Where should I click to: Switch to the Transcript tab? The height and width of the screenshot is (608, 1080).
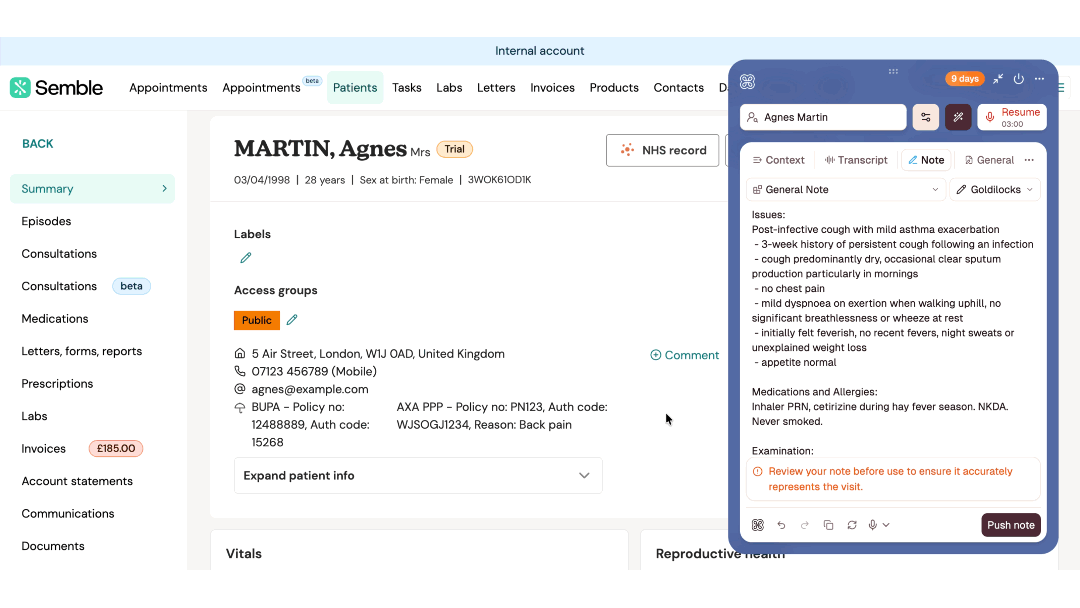tap(856, 160)
